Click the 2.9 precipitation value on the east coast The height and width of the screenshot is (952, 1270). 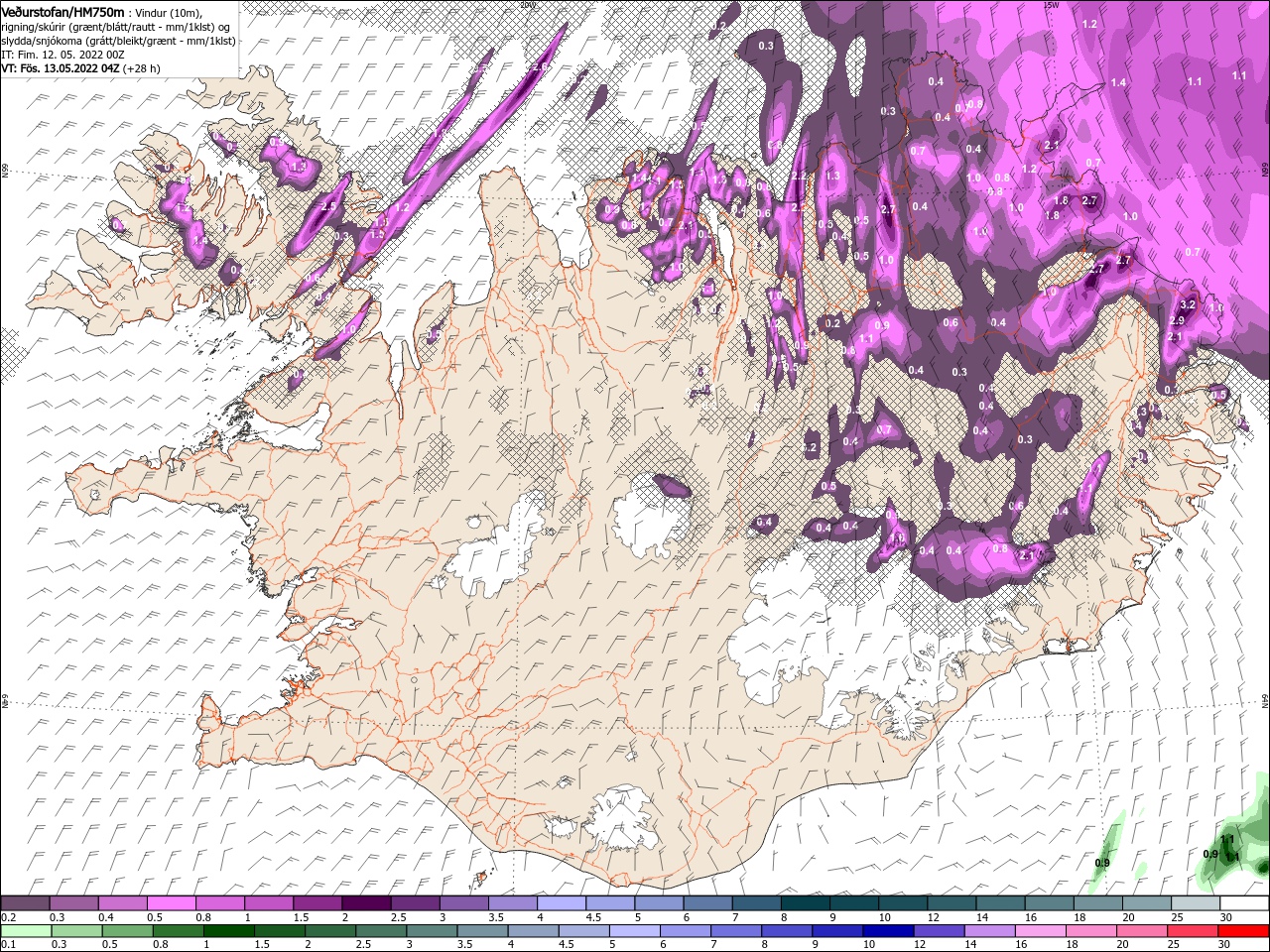[x=1178, y=320]
